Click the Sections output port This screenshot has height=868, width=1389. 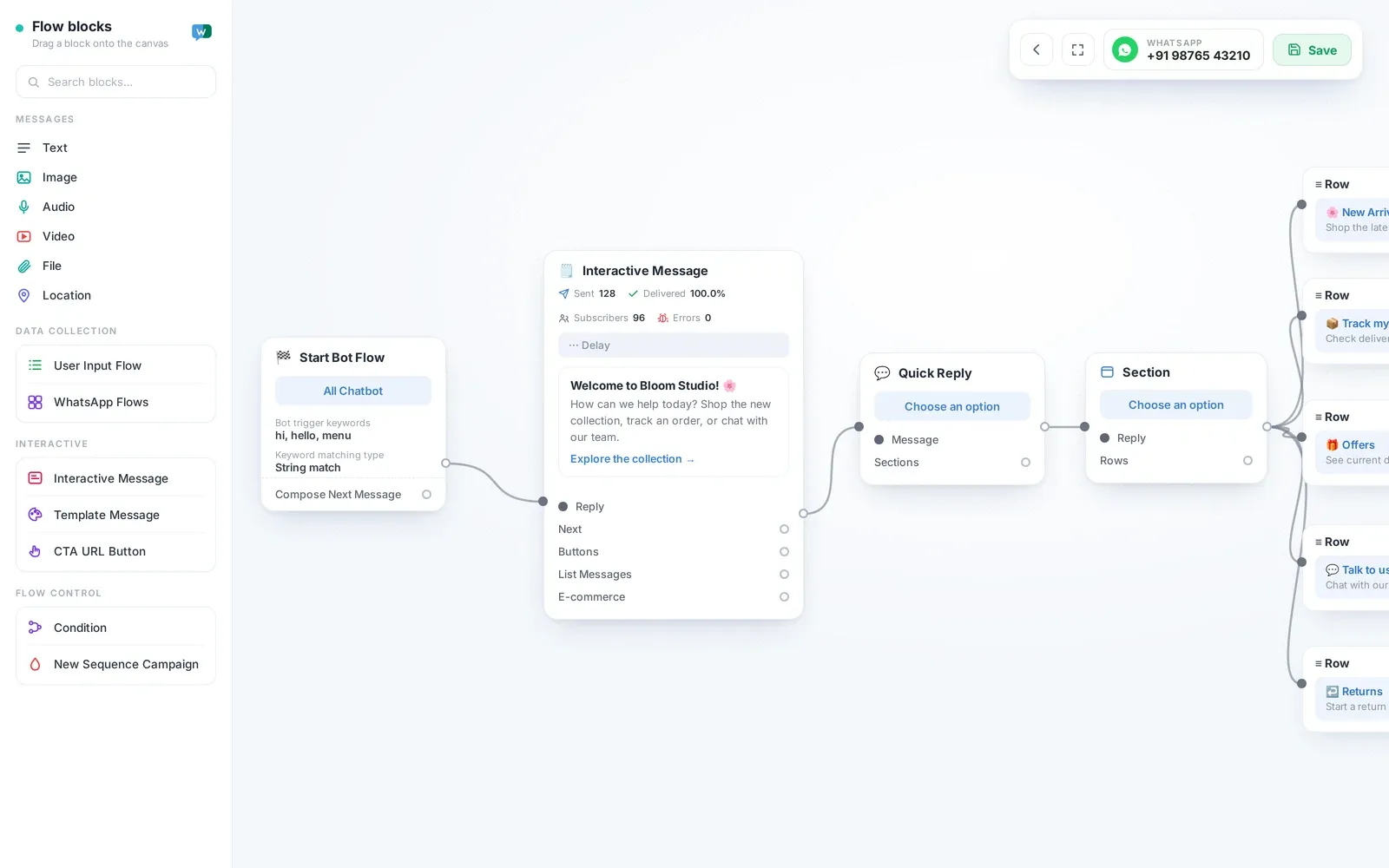[x=1025, y=463]
